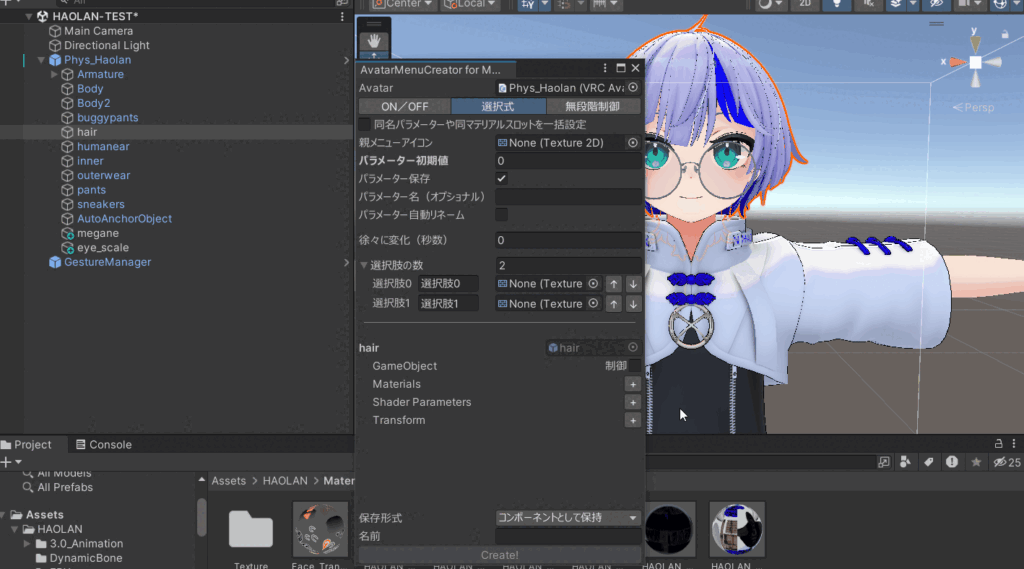This screenshot has width=1024, height=569.
Task: Select Directional Light in hierarchy
Action: 106,45
